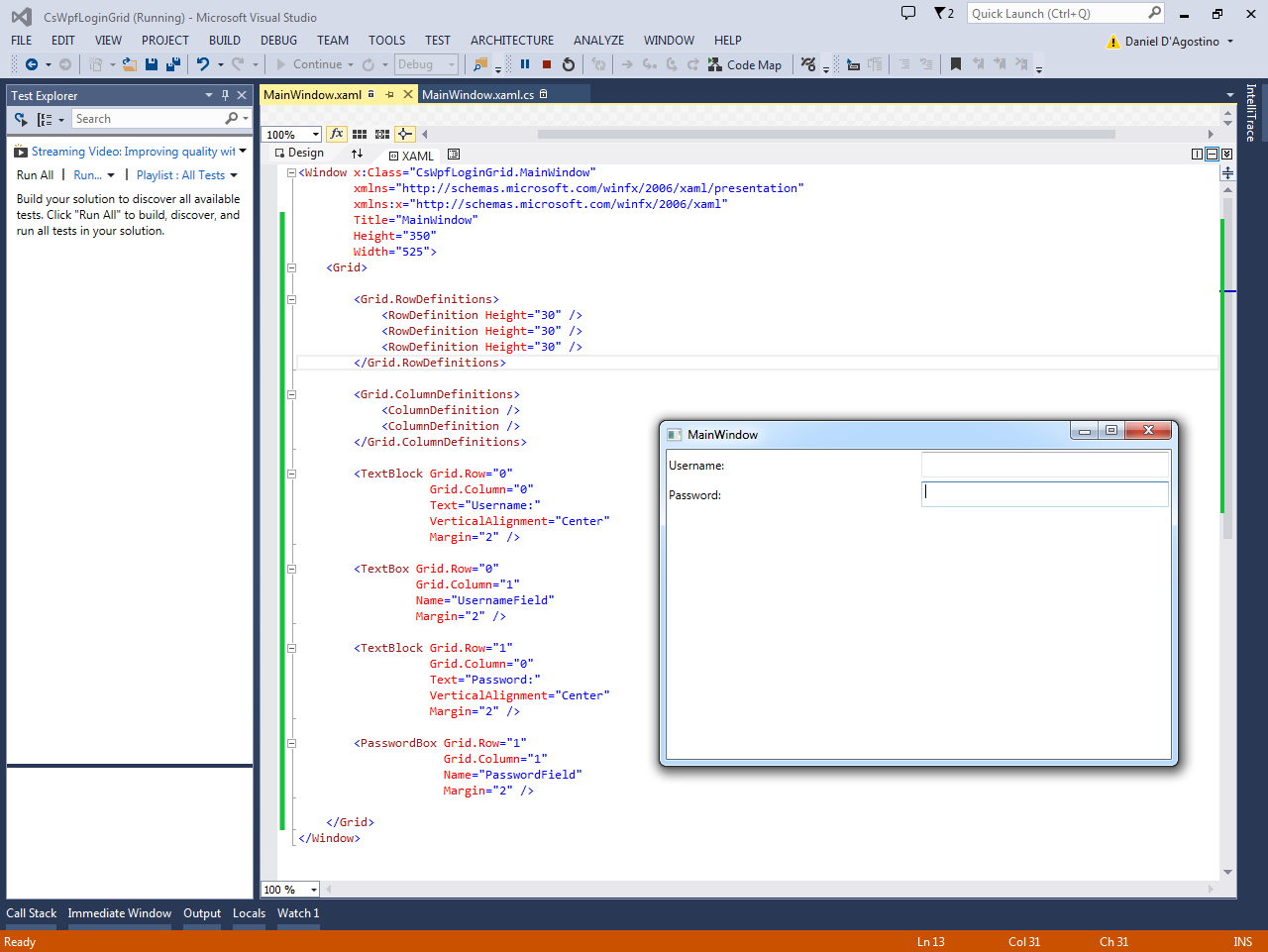Click the Break All (pause) debug button
This screenshot has width=1268, height=952.
[525, 64]
